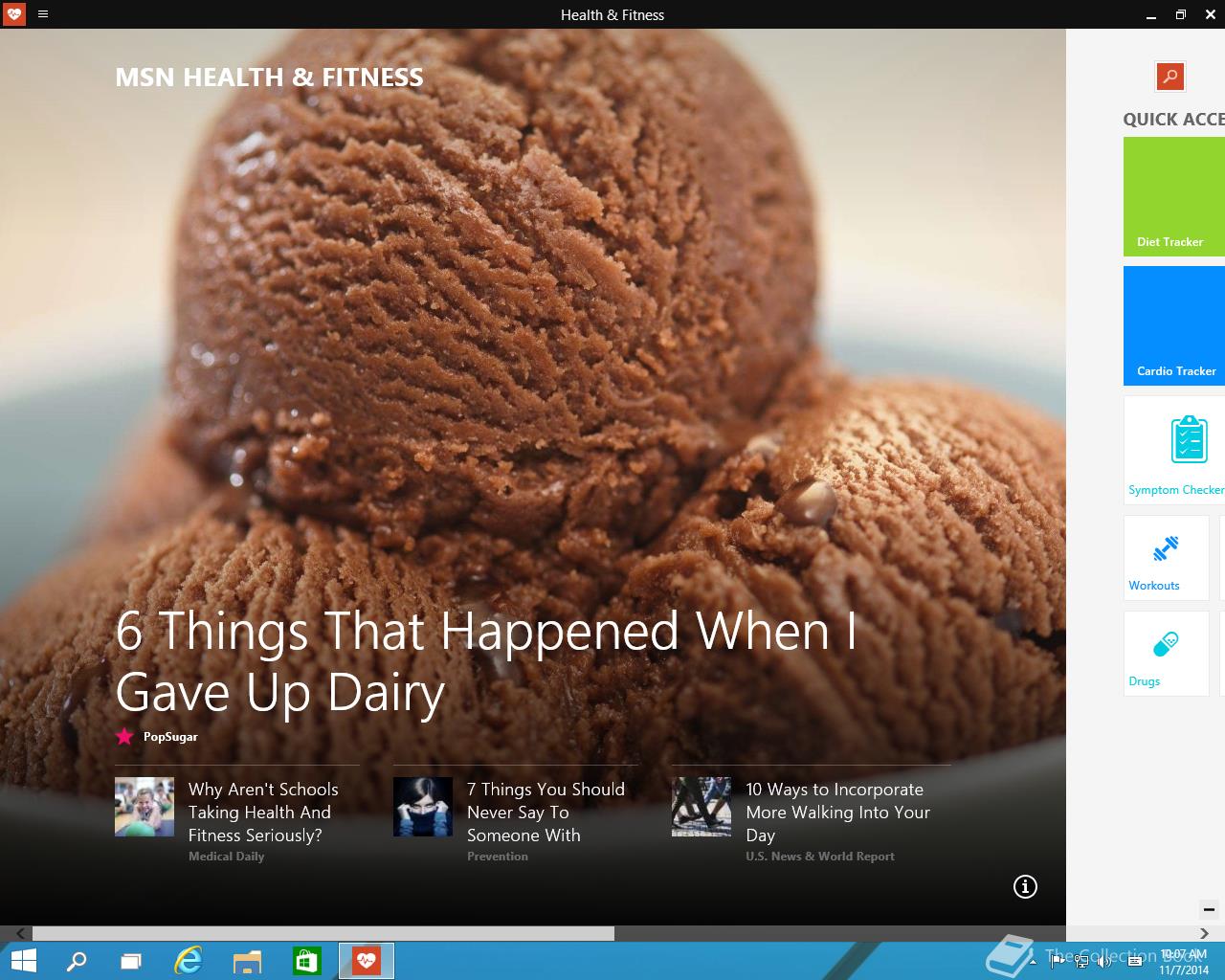The height and width of the screenshot is (980, 1225).
Task: Open the Cardio Tracker tile
Action: click(x=1174, y=325)
